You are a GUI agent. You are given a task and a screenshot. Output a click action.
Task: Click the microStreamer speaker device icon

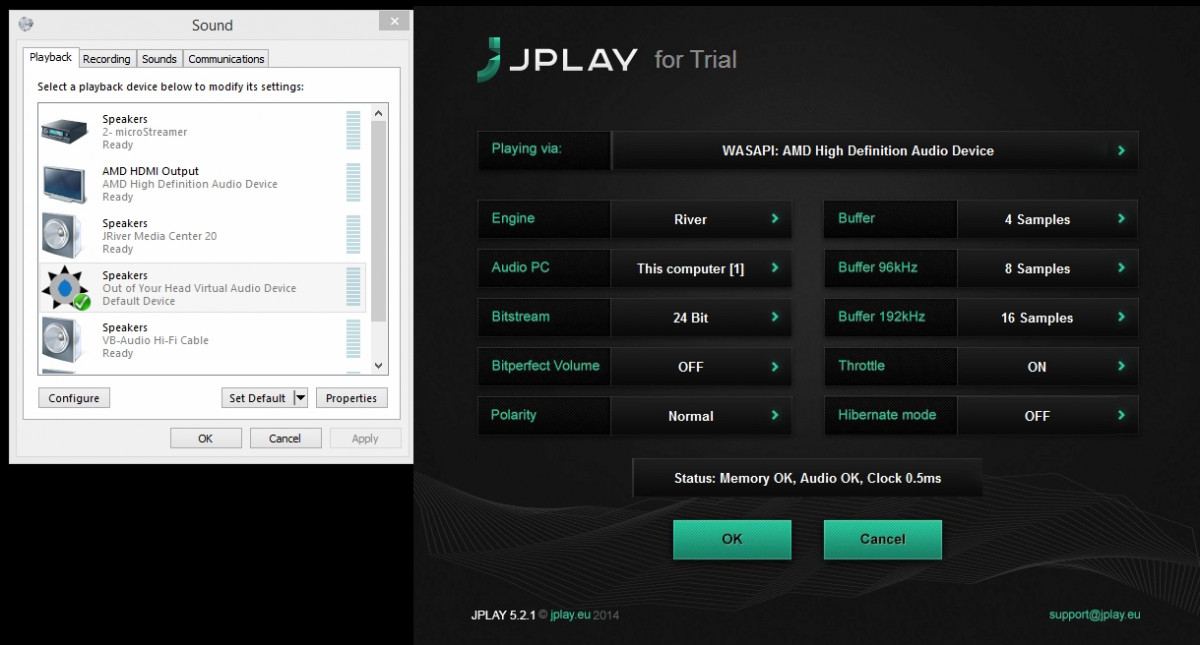click(x=67, y=131)
